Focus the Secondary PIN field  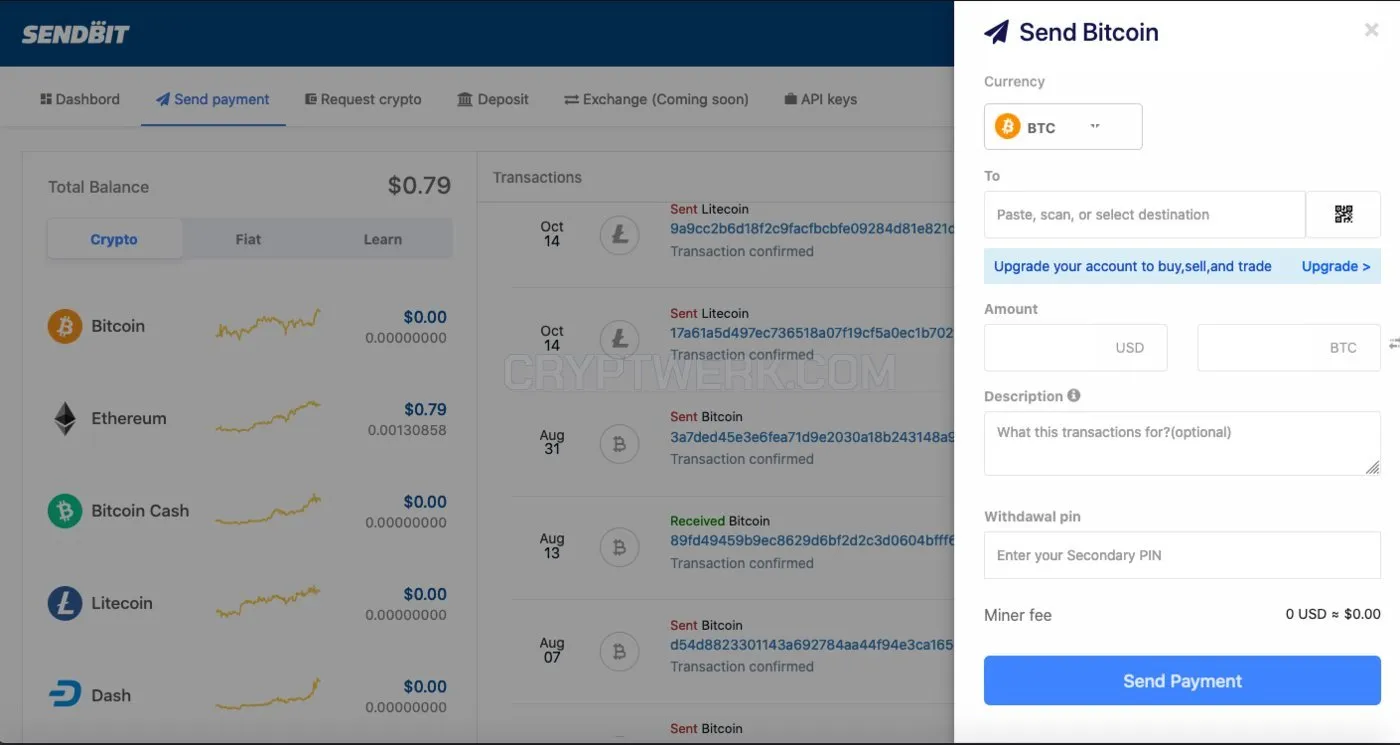pyautogui.click(x=1182, y=555)
